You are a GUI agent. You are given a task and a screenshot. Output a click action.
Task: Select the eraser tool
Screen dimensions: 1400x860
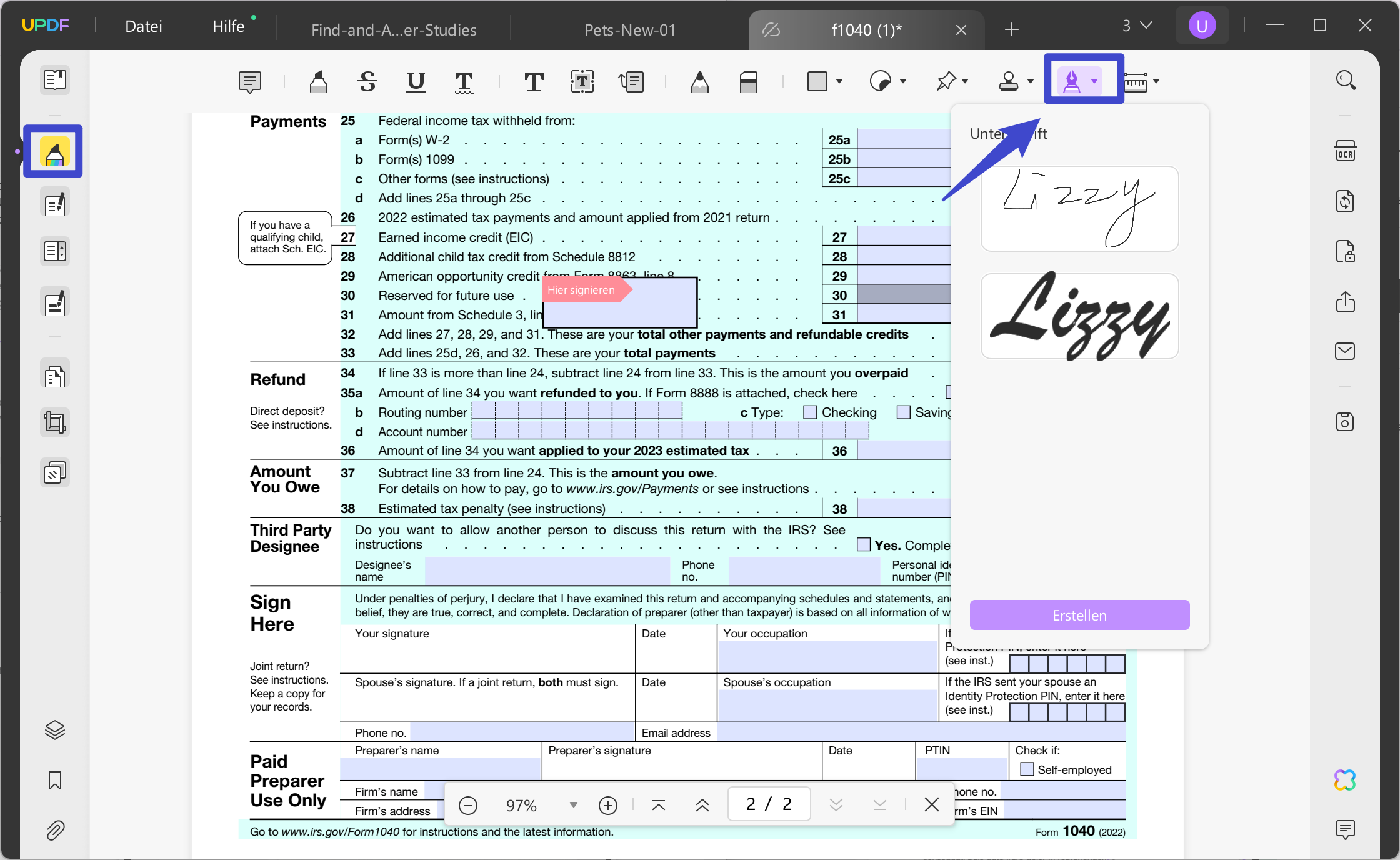click(x=749, y=81)
